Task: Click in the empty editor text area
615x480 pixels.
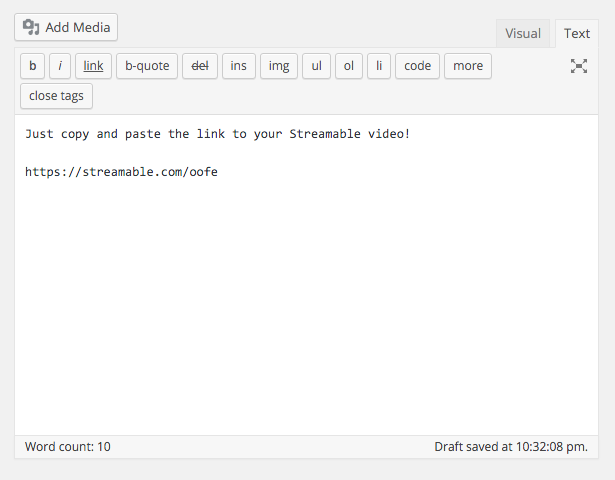Action: coord(306,306)
